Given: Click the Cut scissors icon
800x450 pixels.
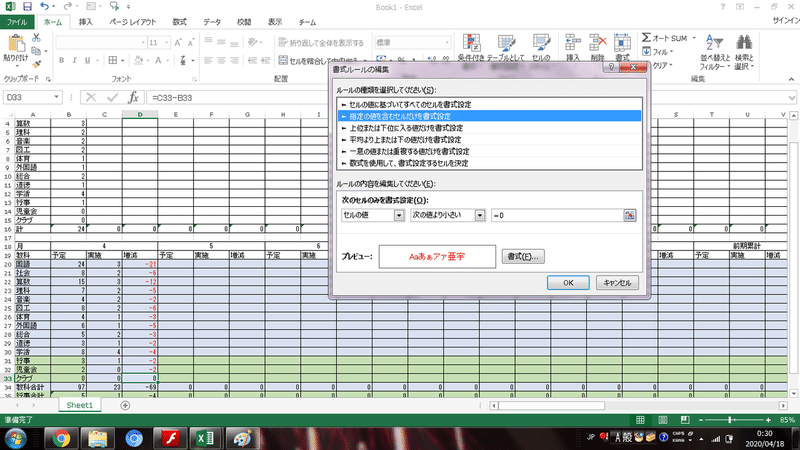Looking at the screenshot, I should click(x=36, y=38).
